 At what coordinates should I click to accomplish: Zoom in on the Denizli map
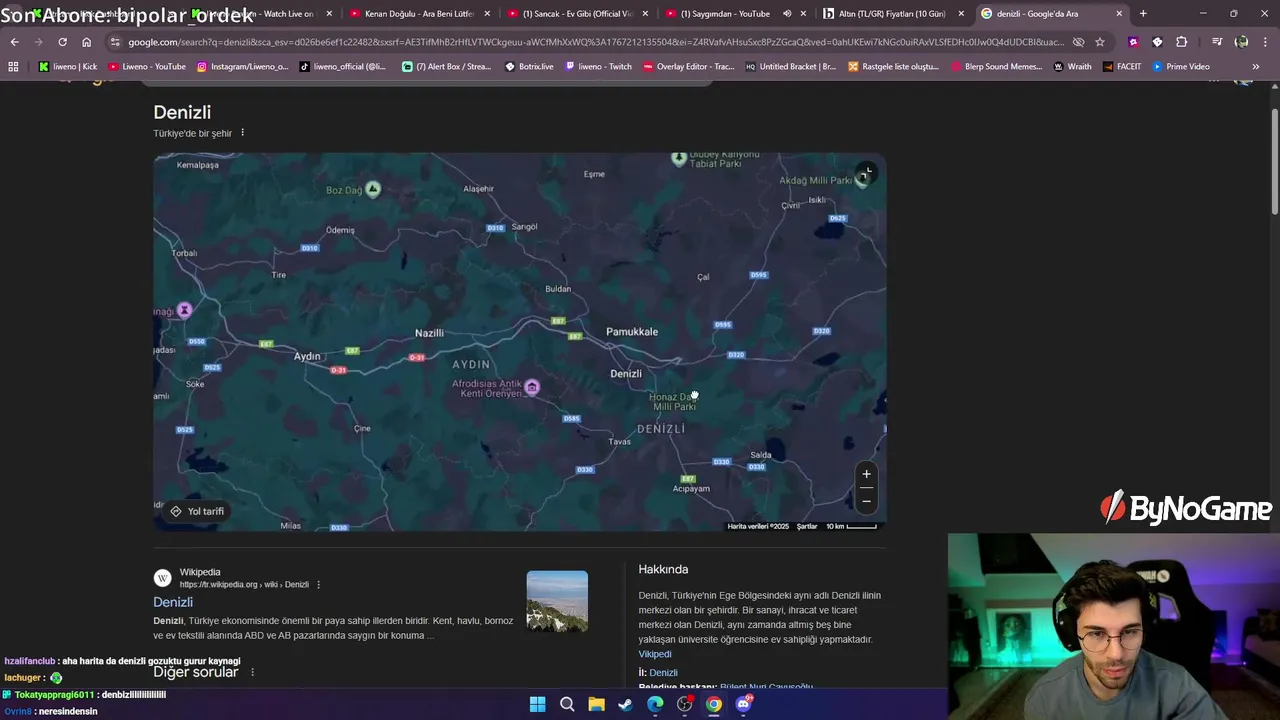pos(866,474)
